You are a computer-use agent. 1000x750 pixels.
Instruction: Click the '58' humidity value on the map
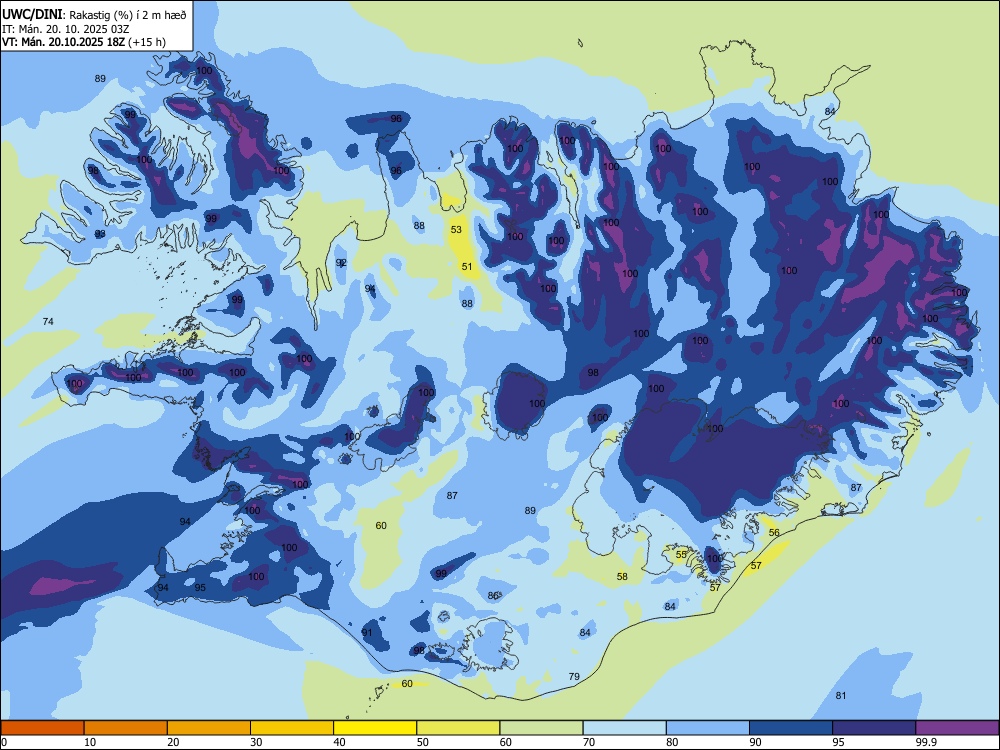[622, 577]
